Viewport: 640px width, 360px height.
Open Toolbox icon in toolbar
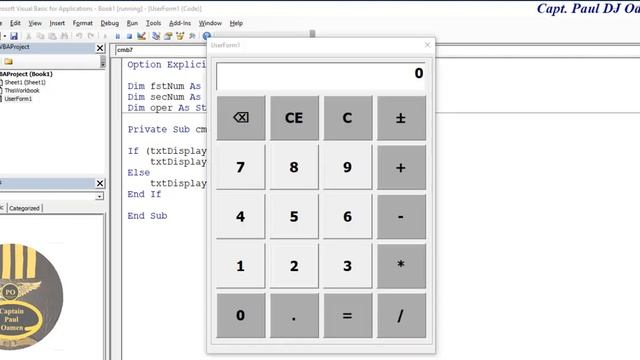(192, 36)
